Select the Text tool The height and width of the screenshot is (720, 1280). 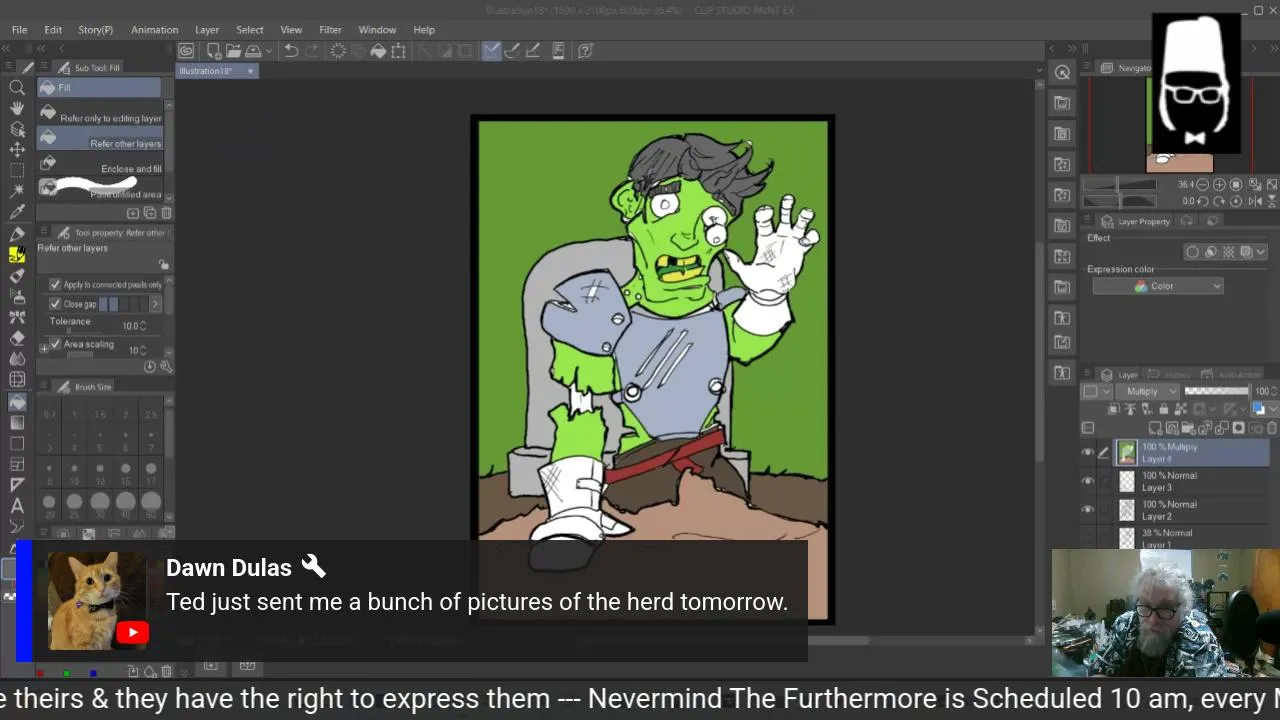coord(17,505)
